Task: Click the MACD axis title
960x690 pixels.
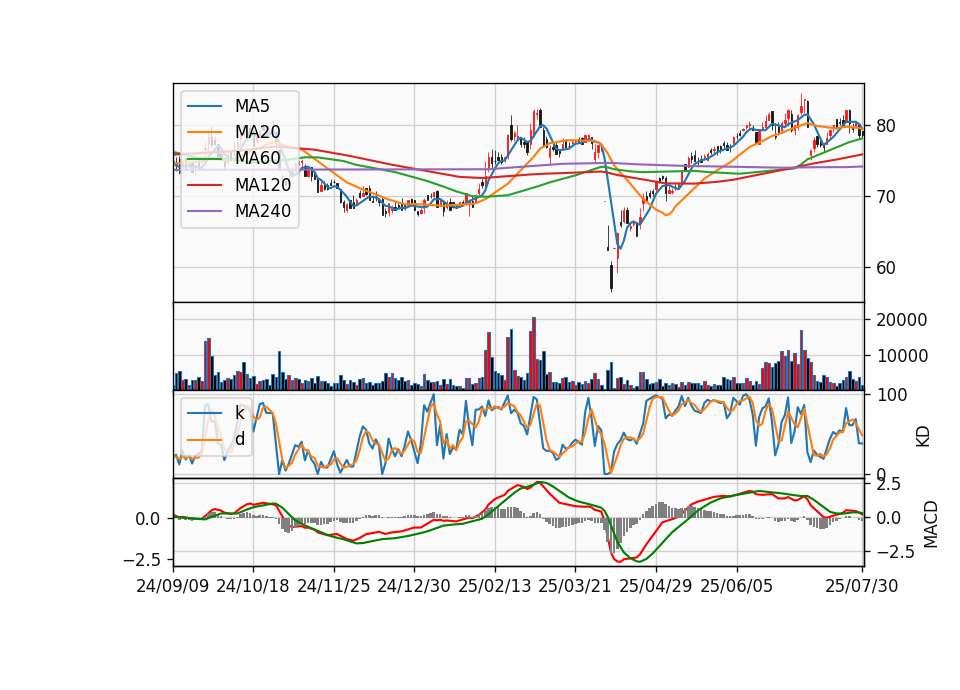Action: 931,524
